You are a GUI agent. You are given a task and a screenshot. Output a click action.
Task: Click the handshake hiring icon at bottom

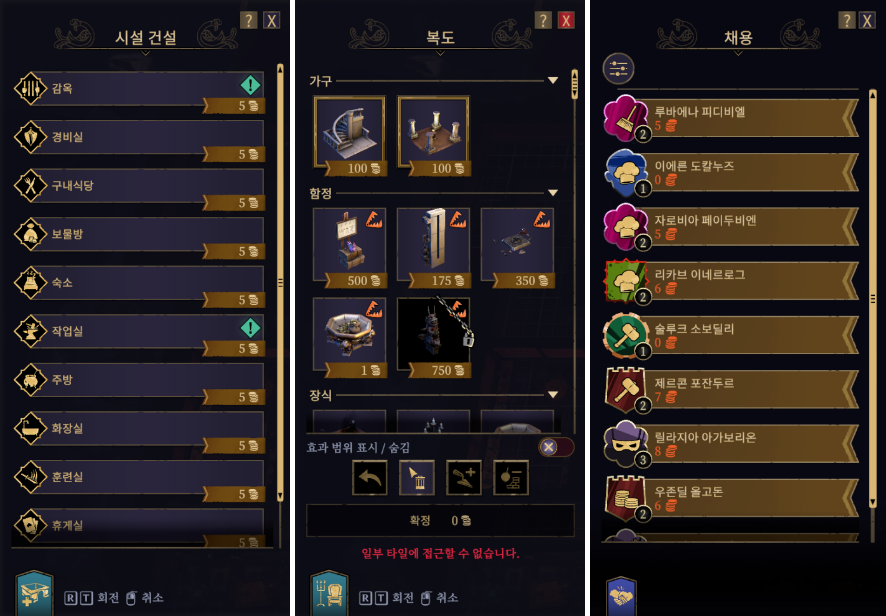point(620,597)
